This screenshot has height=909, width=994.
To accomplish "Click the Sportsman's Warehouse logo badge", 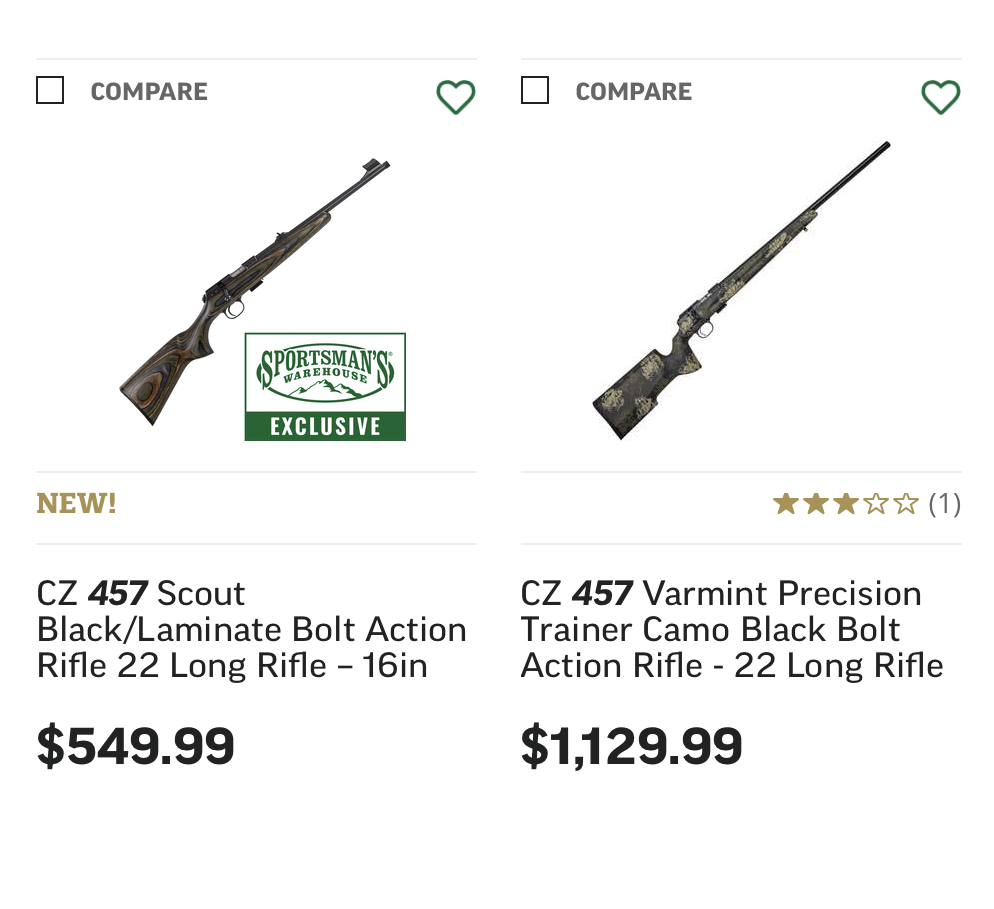I will [325, 370].
